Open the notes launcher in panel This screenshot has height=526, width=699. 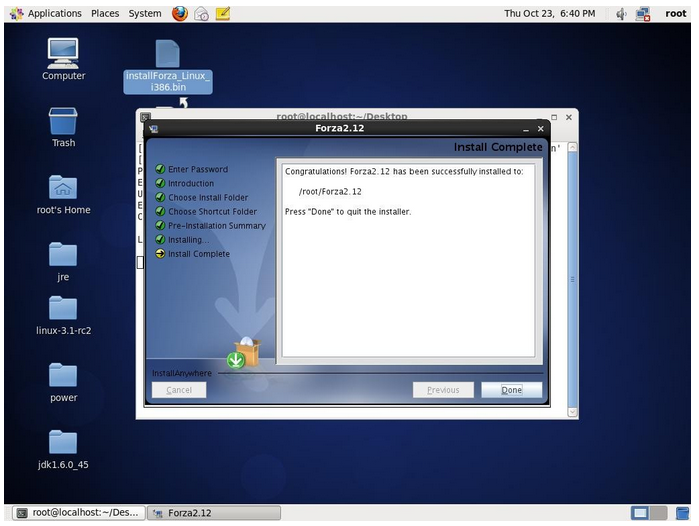(222, 13)
